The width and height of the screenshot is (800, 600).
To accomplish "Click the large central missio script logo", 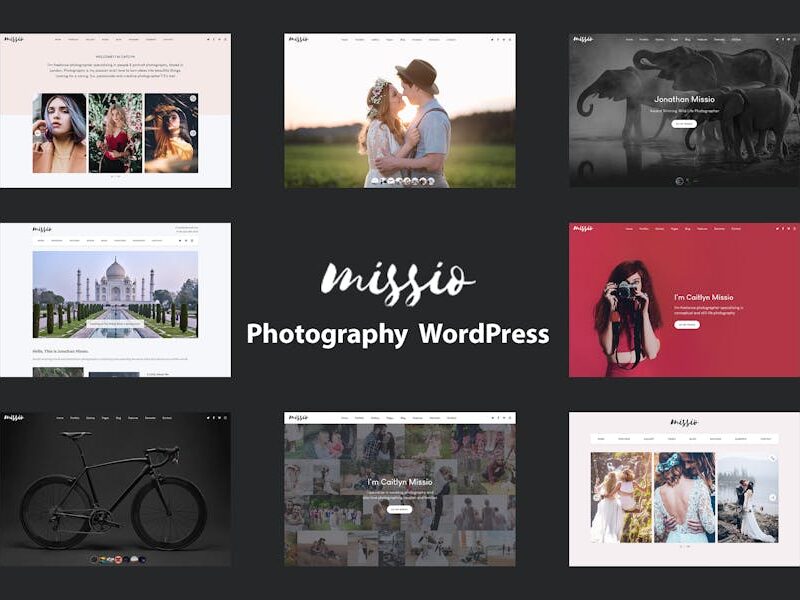I will pos(398,282).
